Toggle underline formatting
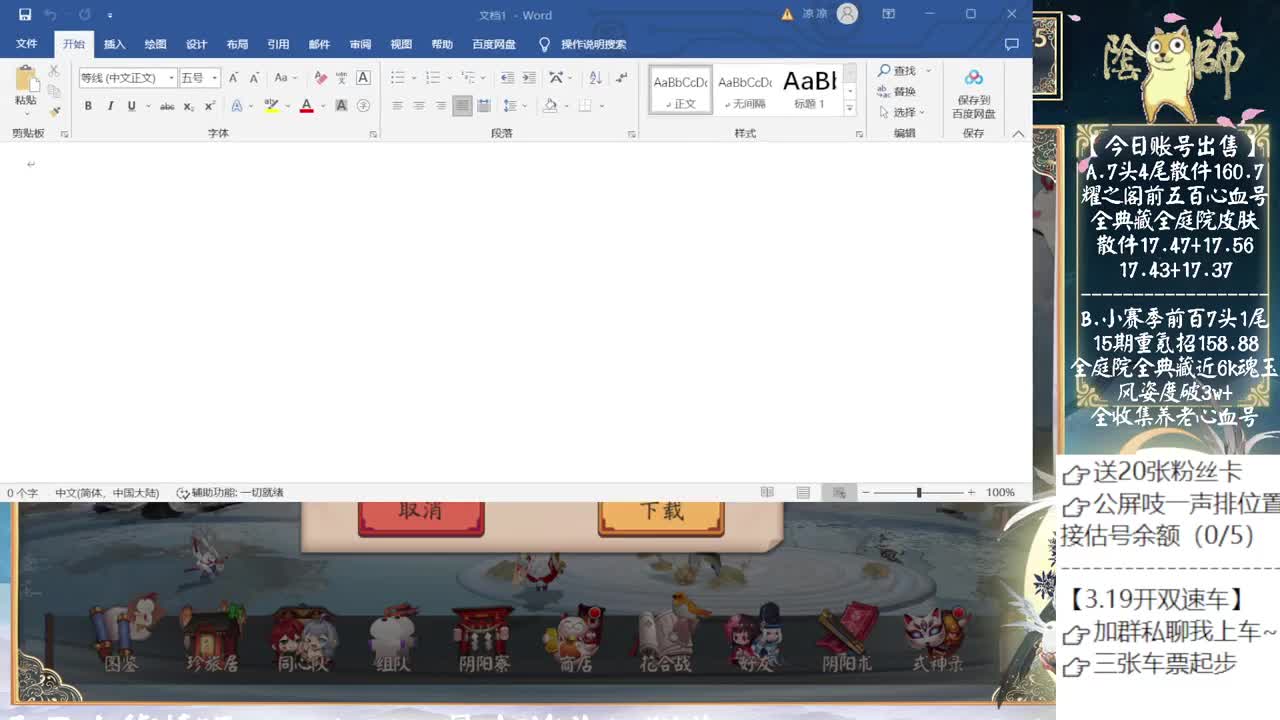1280x720 pixels. point(131,106)
